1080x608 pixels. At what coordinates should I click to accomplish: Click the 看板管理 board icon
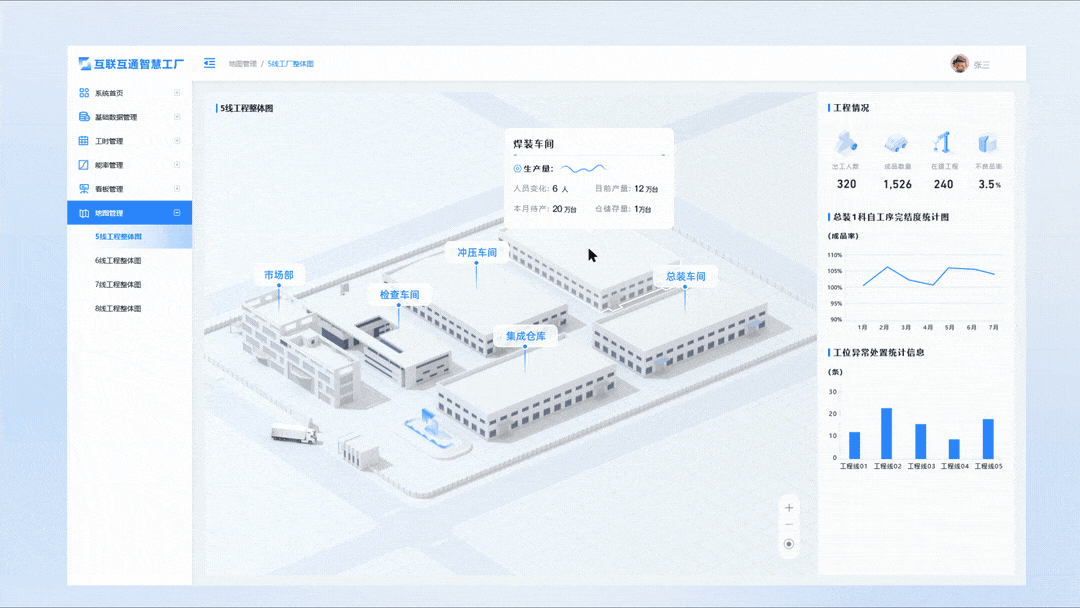(84, 189)
